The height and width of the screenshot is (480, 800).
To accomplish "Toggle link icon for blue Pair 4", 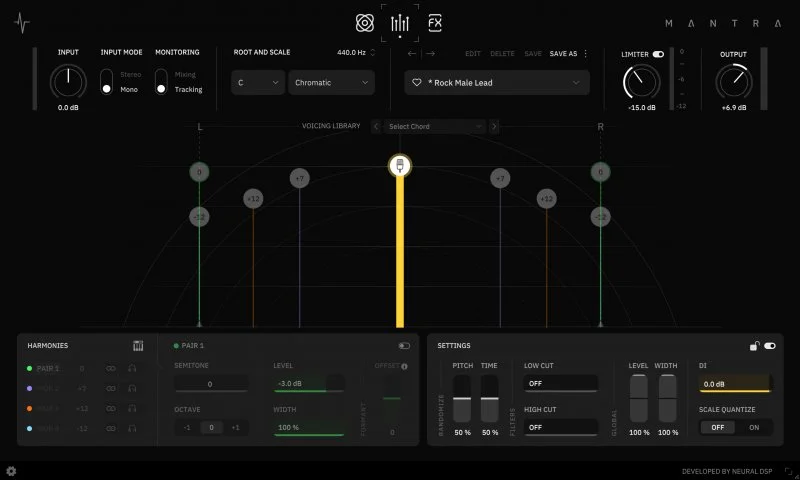I will (x=111, y=428).
